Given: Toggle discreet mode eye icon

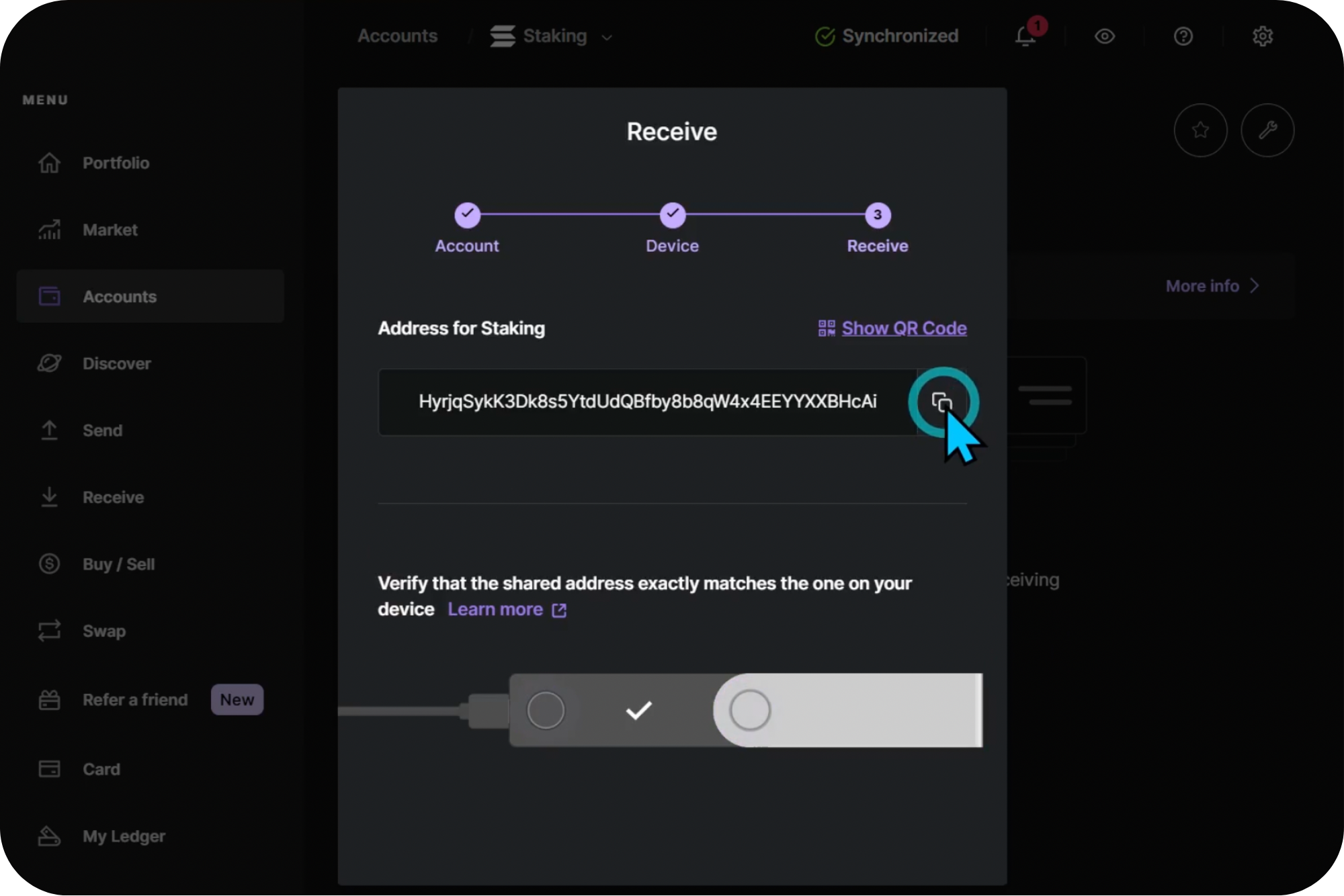Looking at the screenshot, I should pos(1104,36).
